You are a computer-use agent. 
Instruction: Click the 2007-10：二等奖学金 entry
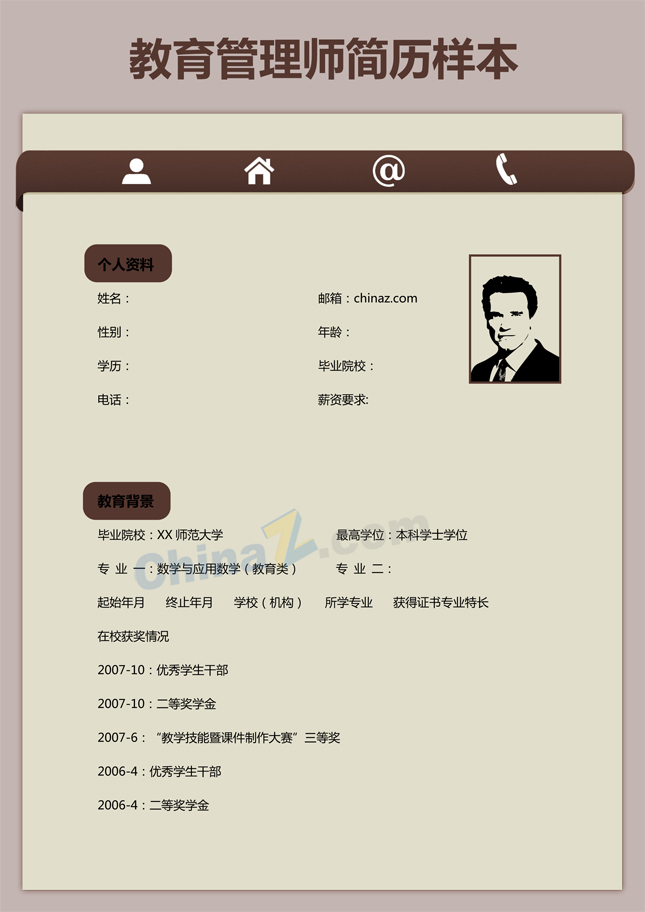click(x=157, y=704)
